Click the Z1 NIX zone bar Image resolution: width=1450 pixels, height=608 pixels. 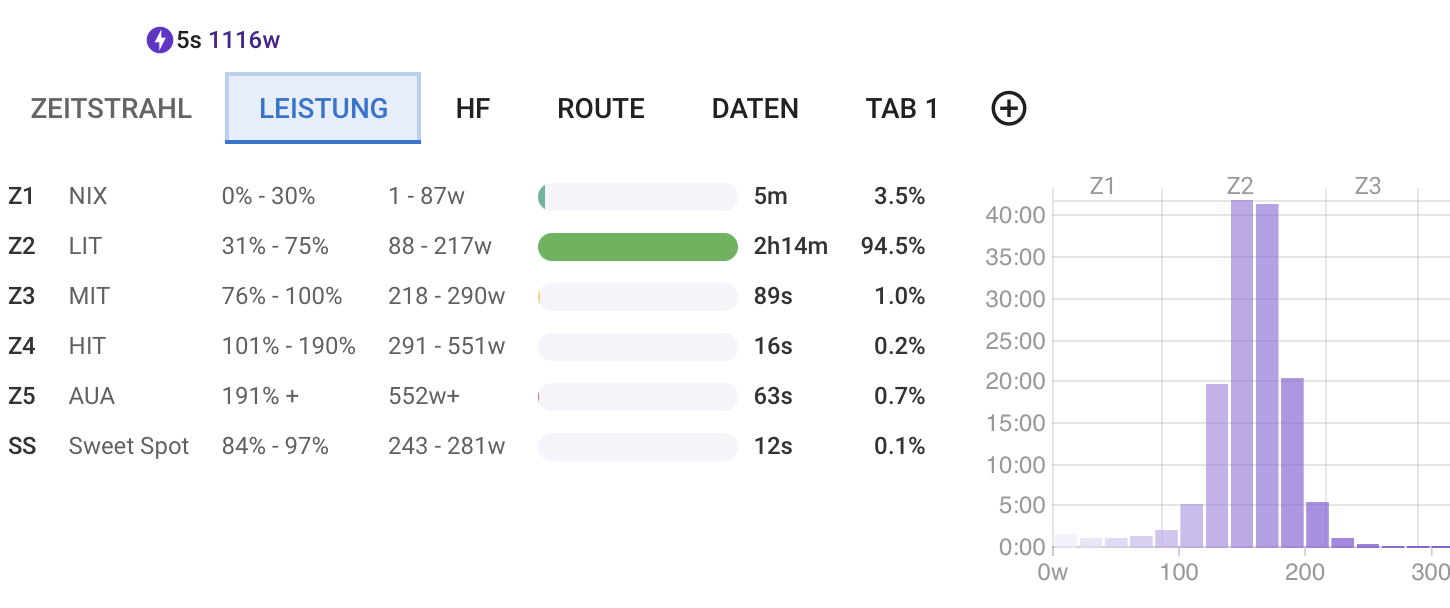pyautogui.click(x=637, y=196)
